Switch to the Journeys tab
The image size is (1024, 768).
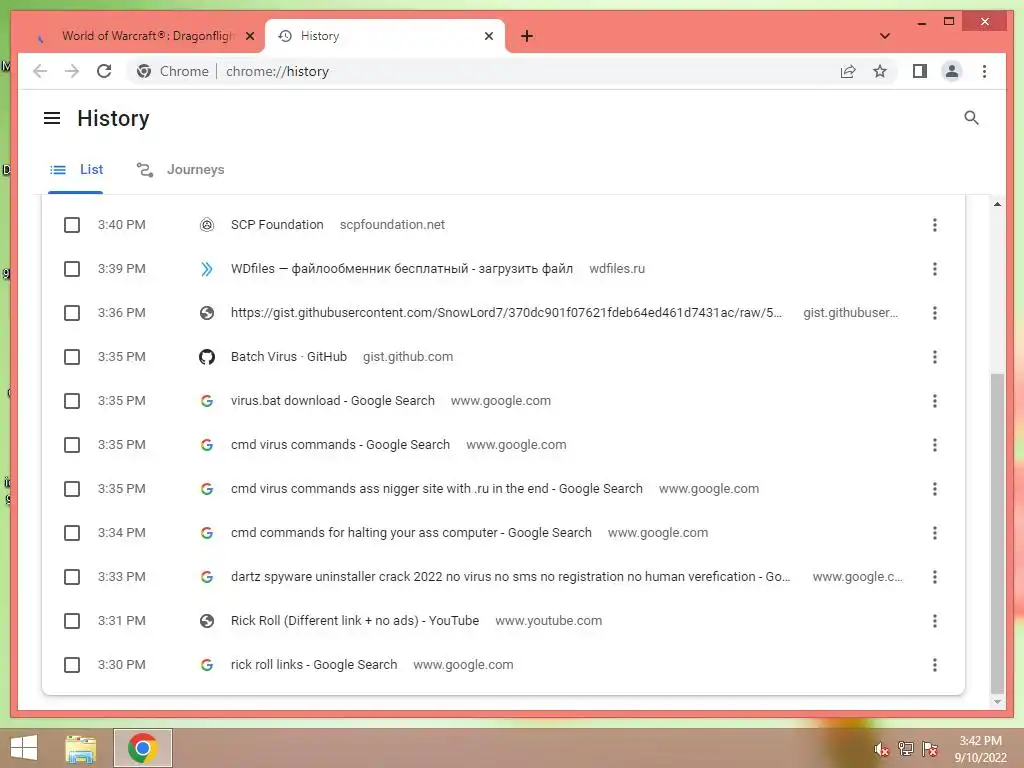180,170
